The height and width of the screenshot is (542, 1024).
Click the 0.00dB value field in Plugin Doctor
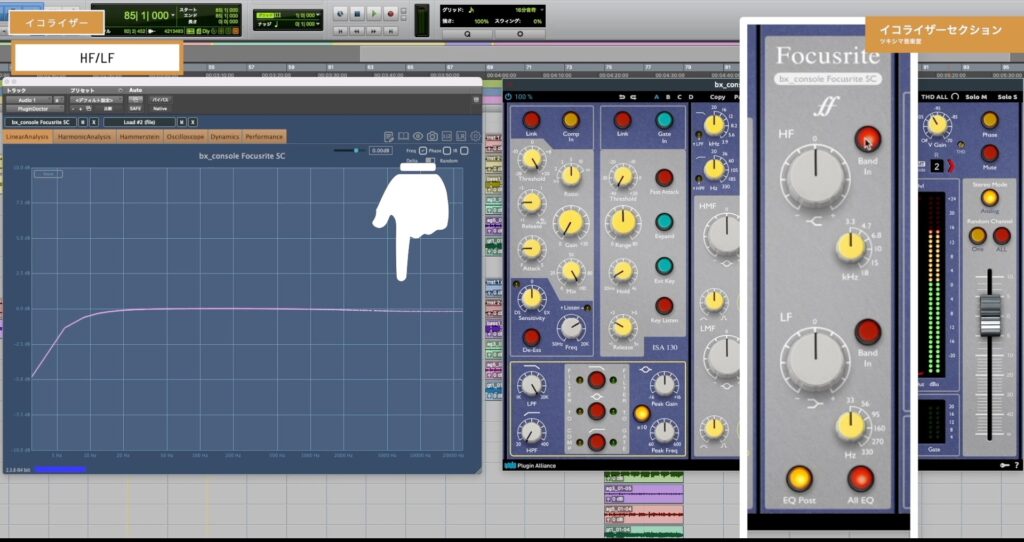(380, 151)
